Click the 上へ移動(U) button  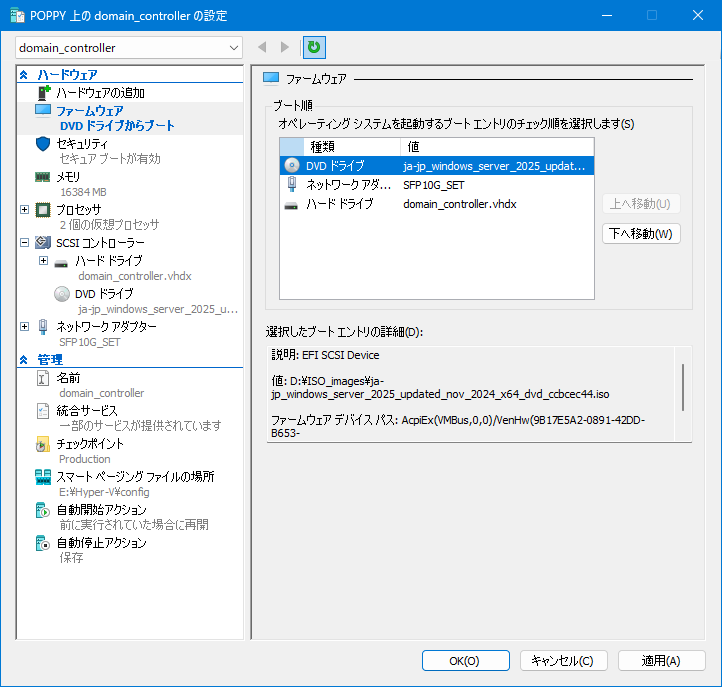641,204
